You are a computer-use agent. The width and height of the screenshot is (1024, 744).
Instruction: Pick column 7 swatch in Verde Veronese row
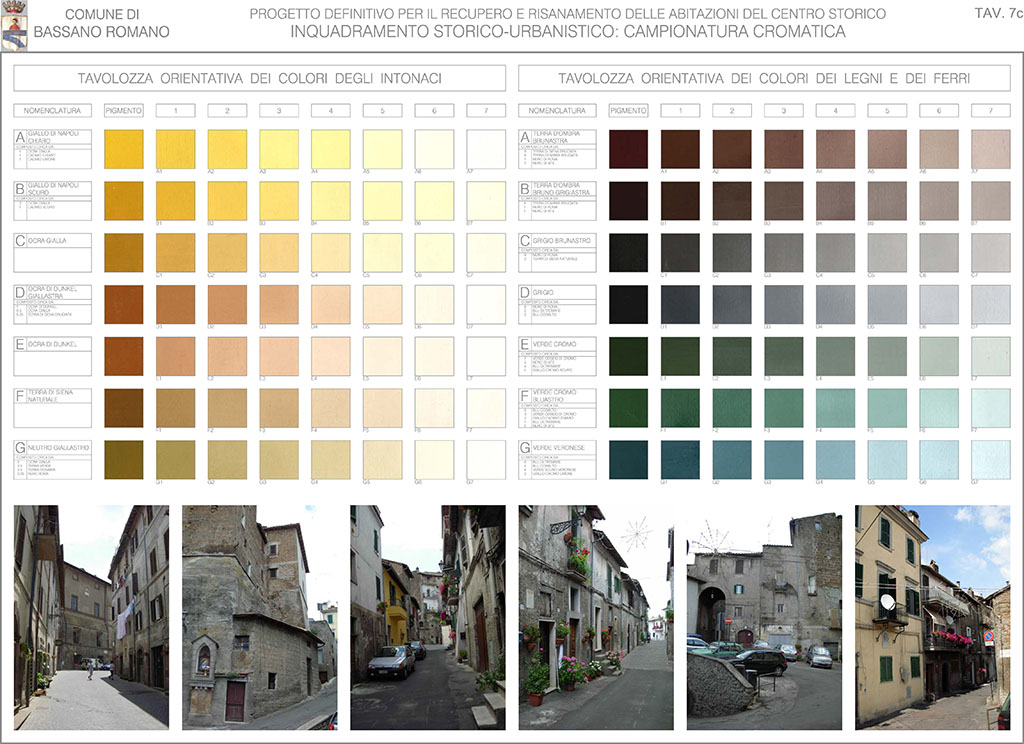pos(991,460)
